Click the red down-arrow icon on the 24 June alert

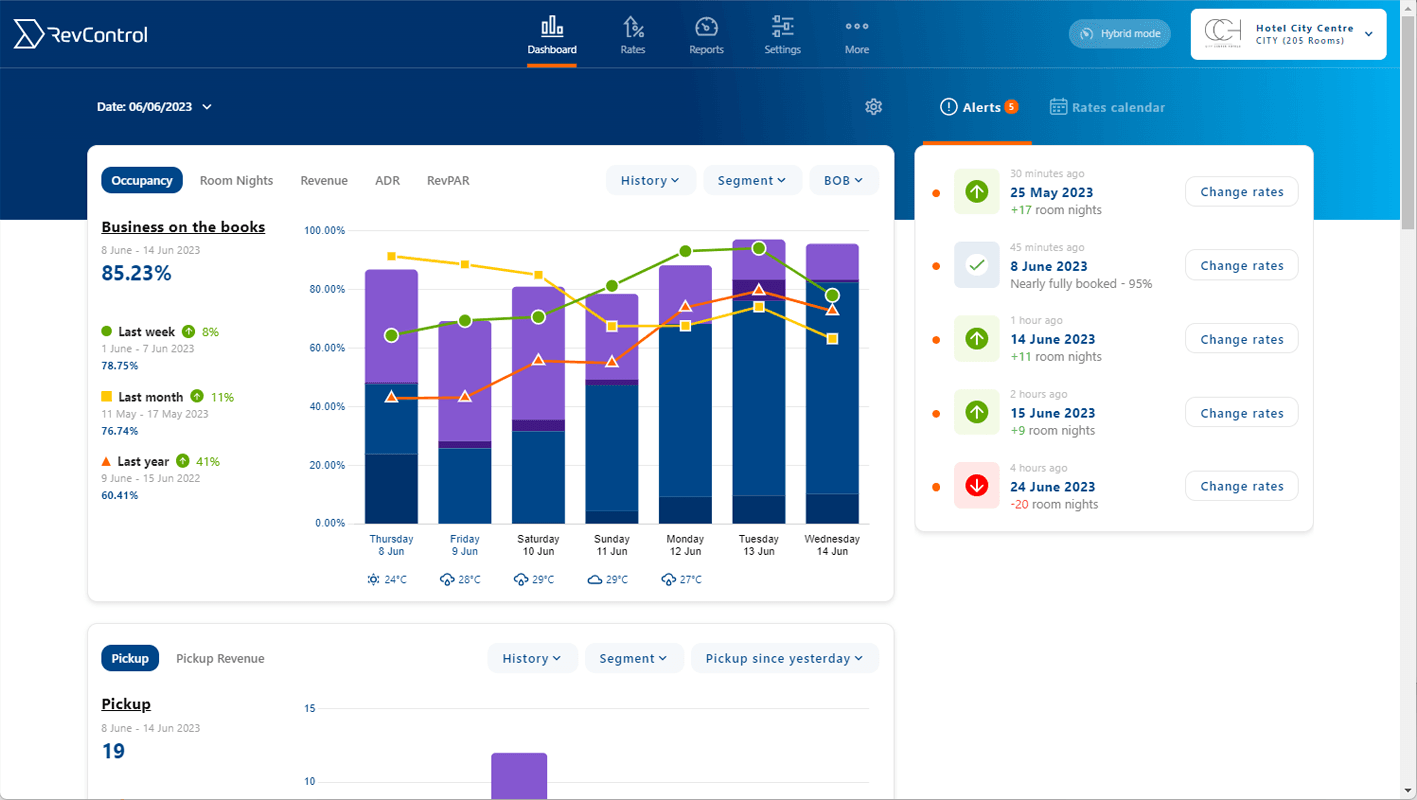pos(976,486)
